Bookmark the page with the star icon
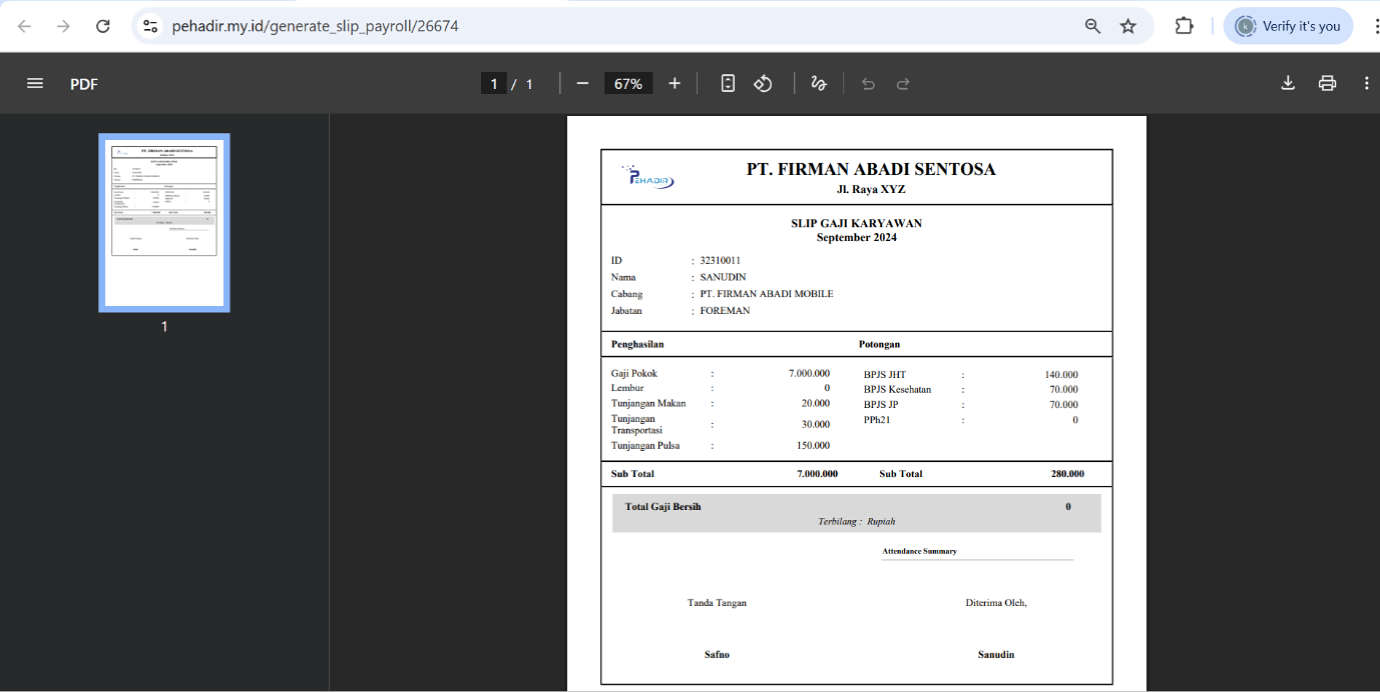 [1129, 25]
